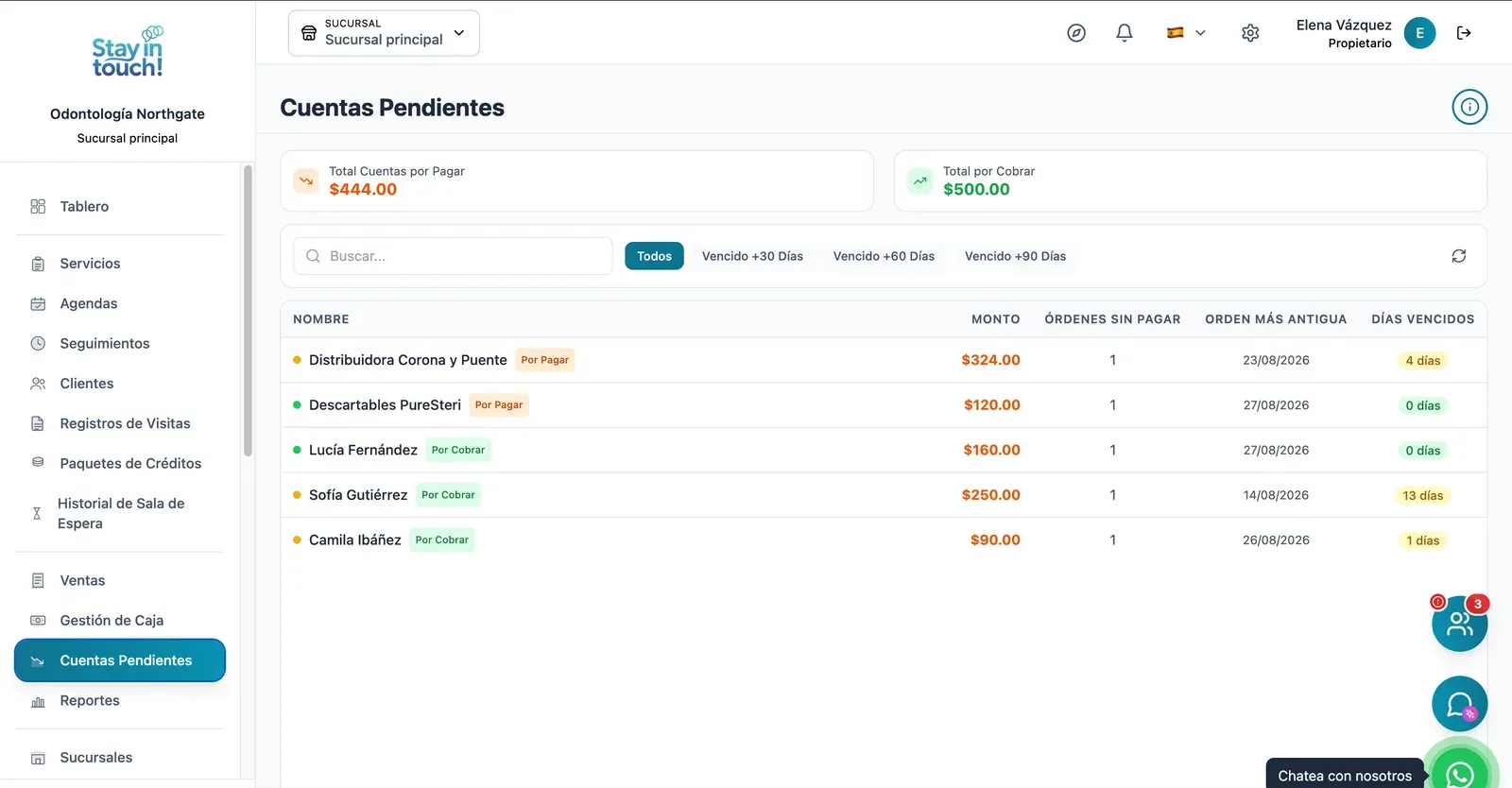Open Registros de Visitas
The height and width of the screenshot is (788, 1512).
(x=120, y=423)
